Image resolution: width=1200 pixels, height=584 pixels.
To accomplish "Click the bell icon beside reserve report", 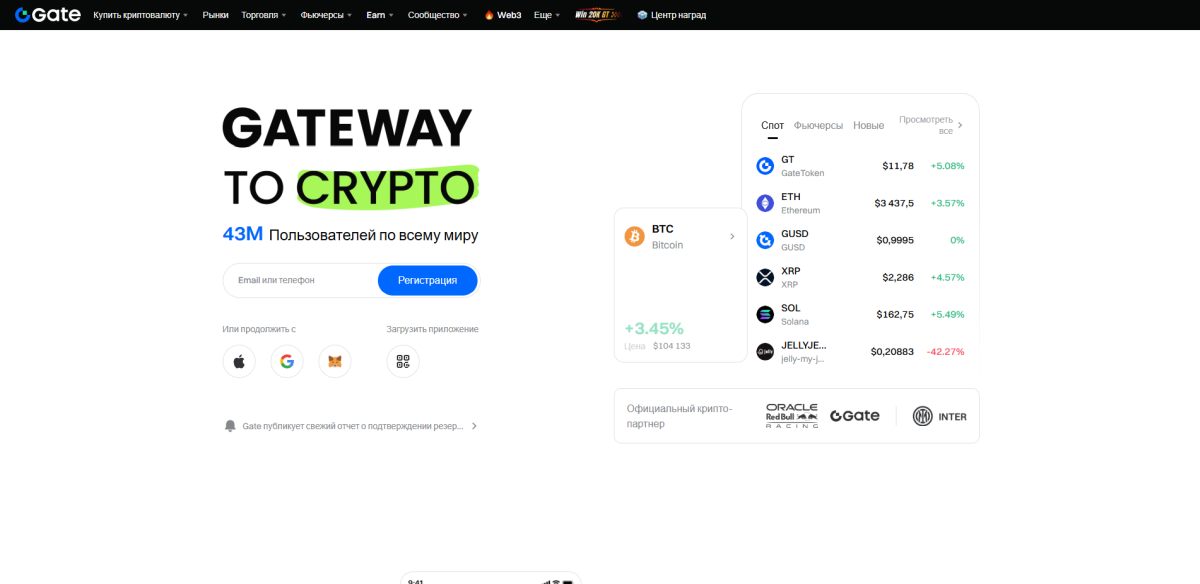I will 230,425.
